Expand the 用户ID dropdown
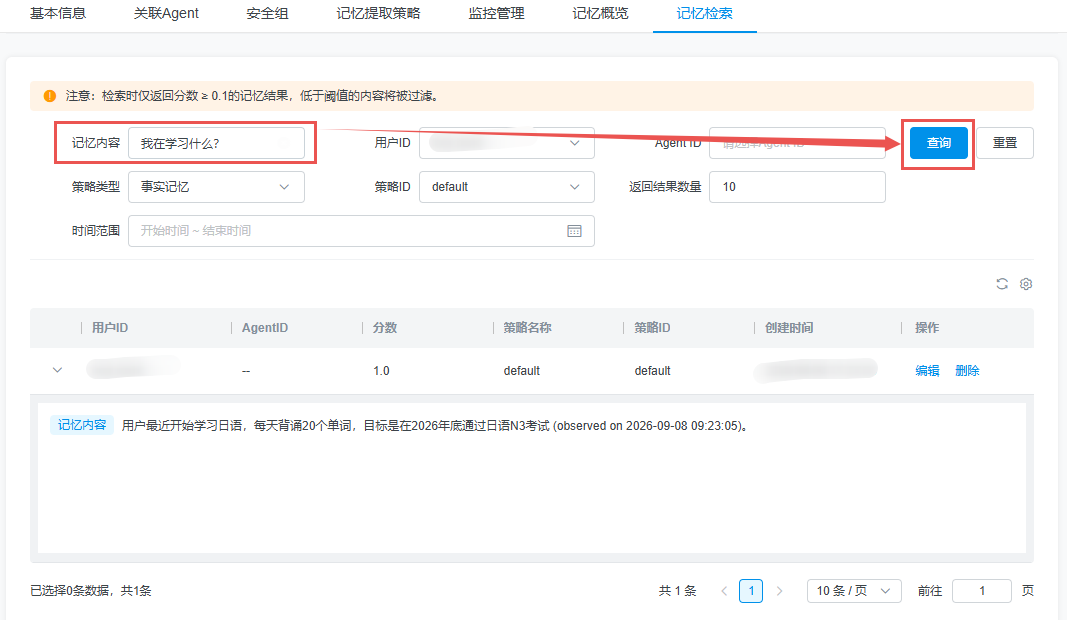 (507, 143)
